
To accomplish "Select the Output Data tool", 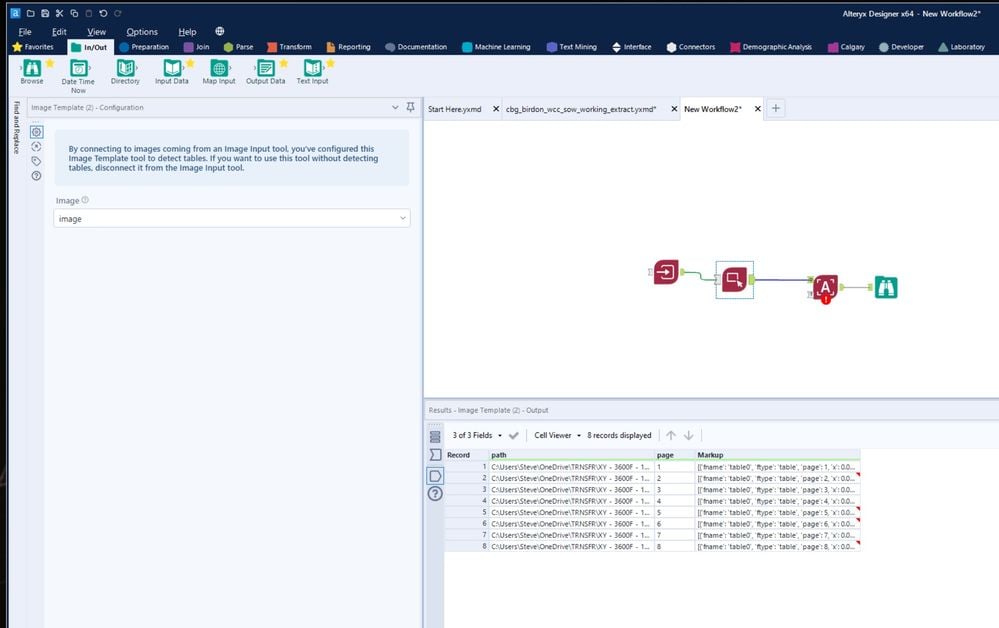I will click(x=266, y=71).
